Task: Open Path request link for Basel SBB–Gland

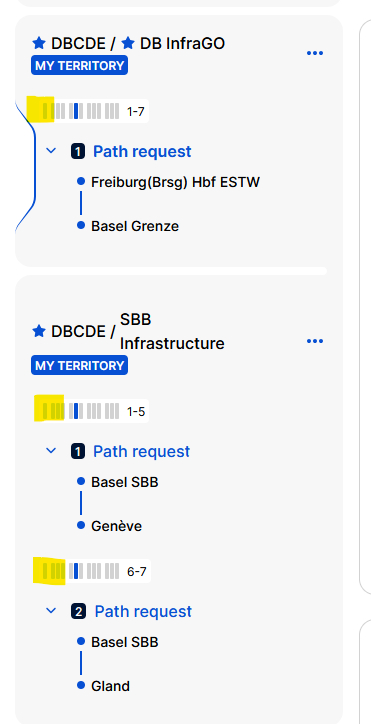Action: pyautogui.click(x=143, y=612)
